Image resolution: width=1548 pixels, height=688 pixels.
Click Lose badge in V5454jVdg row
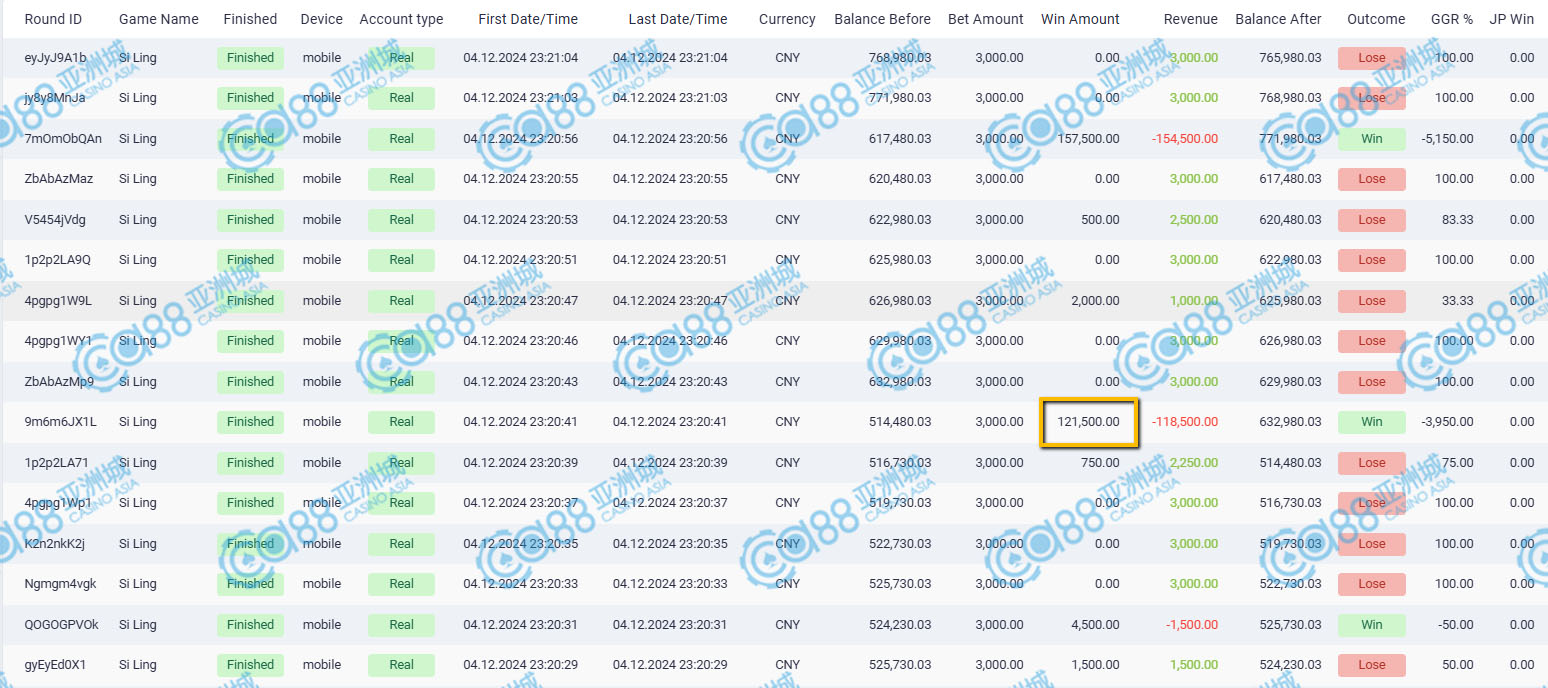(x=1372, y=220)
